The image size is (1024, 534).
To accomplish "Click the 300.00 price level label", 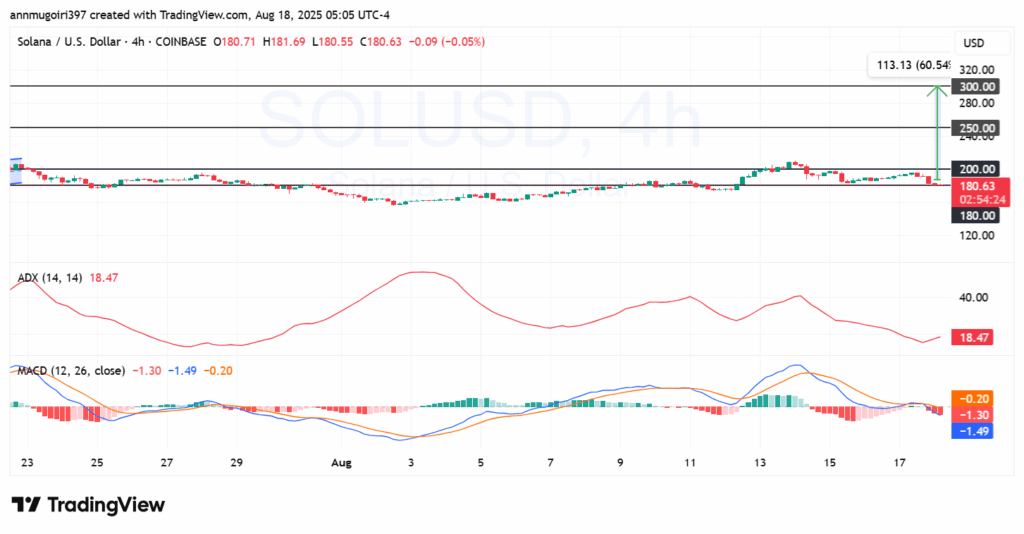I will [x=975, y=86].
